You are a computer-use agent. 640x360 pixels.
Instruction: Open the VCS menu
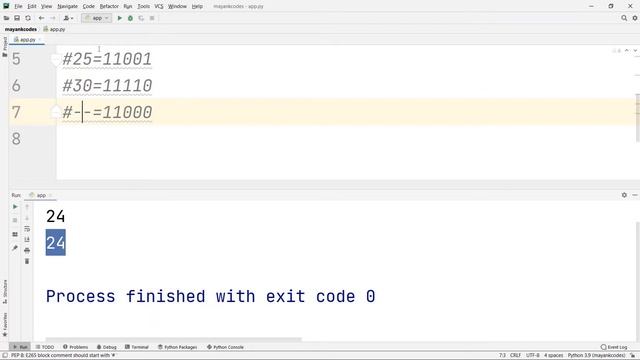pos(159,6)
